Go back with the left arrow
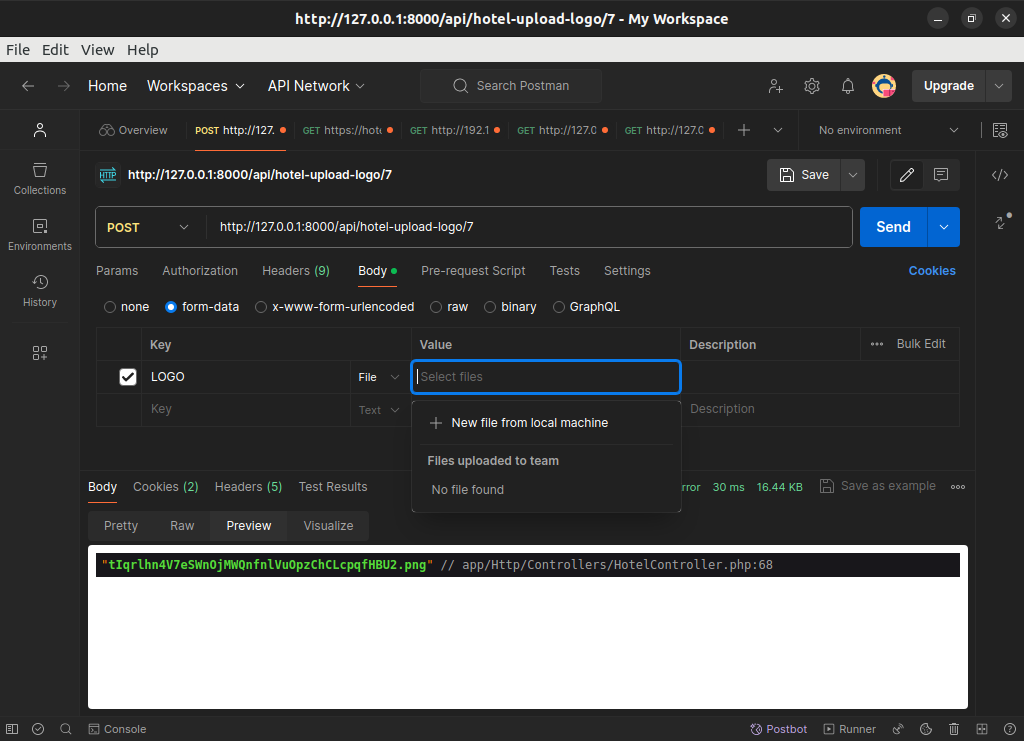 coord(27,86)
